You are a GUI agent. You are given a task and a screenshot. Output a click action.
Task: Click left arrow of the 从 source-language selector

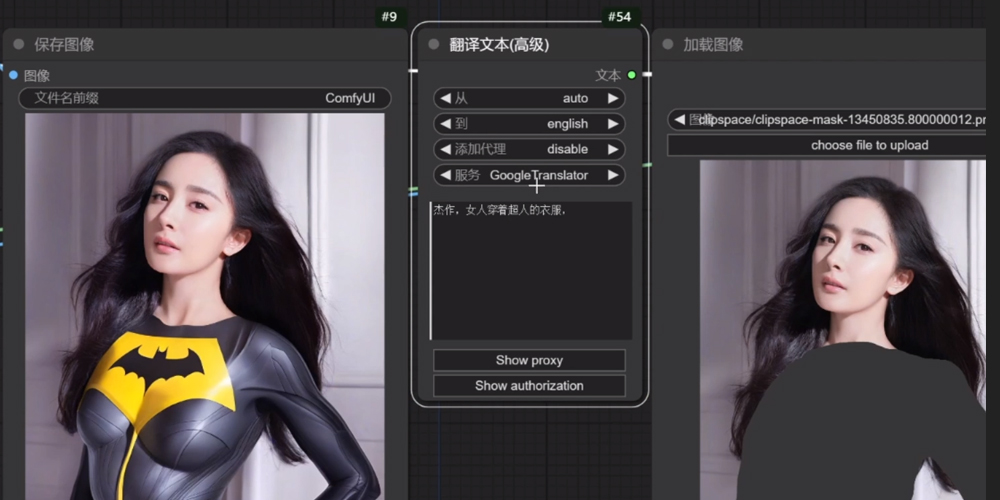pos(445,98)
